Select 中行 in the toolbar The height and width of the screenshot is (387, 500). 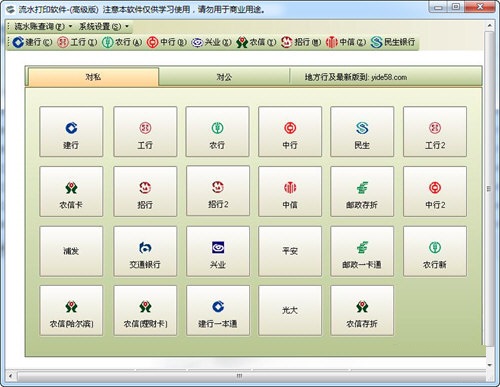pyautogui.click(x=167, y=42)
